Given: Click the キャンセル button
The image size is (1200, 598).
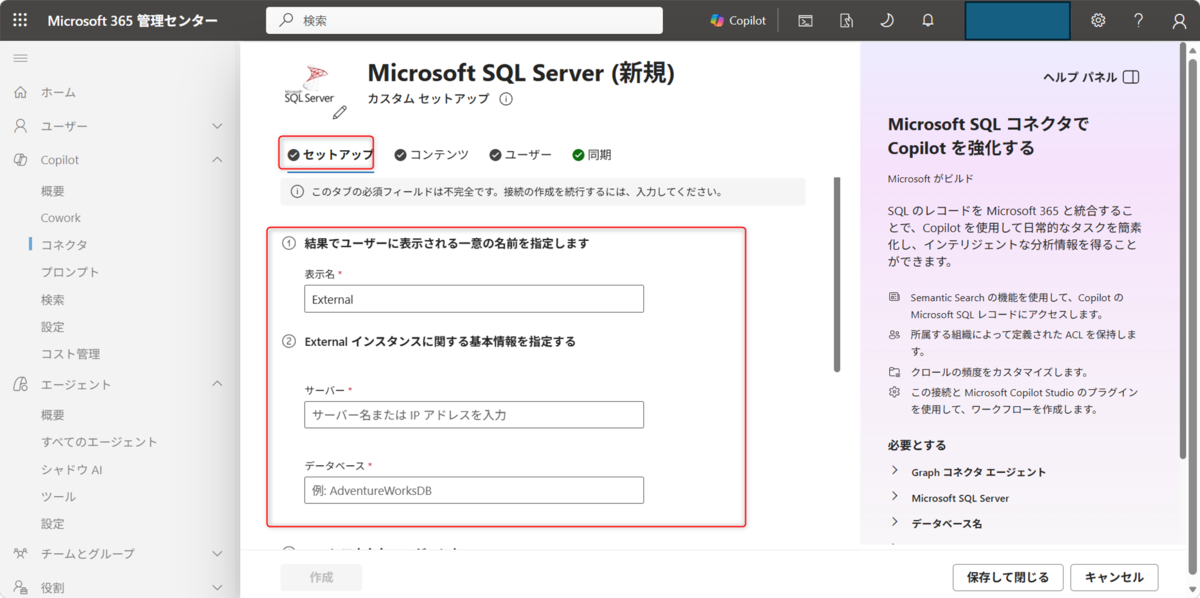Looking at the screenshot, I should pyautogui.click(x=1114, y=577).
